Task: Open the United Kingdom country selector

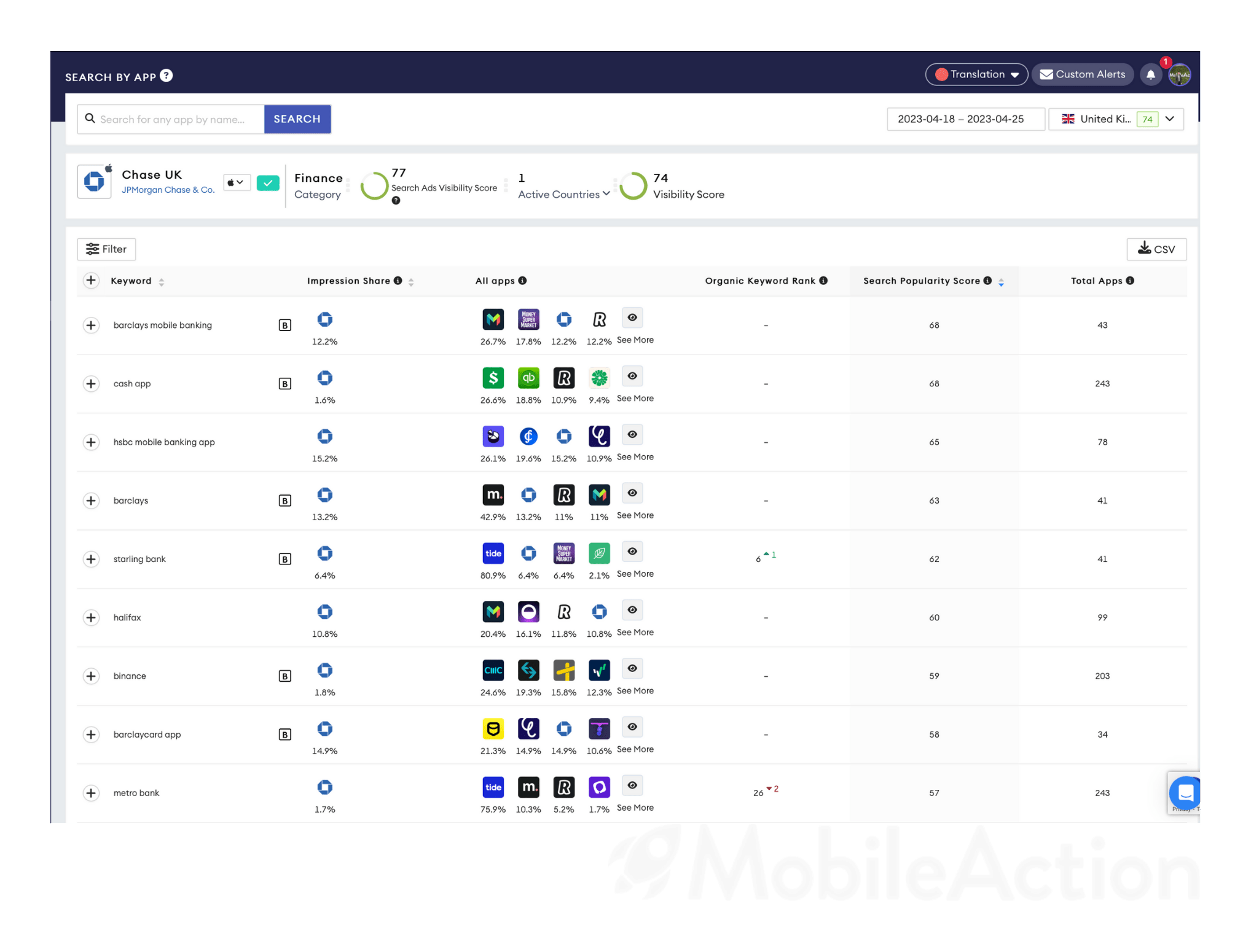Action: pyautogui.click(x=1116, y=119)
